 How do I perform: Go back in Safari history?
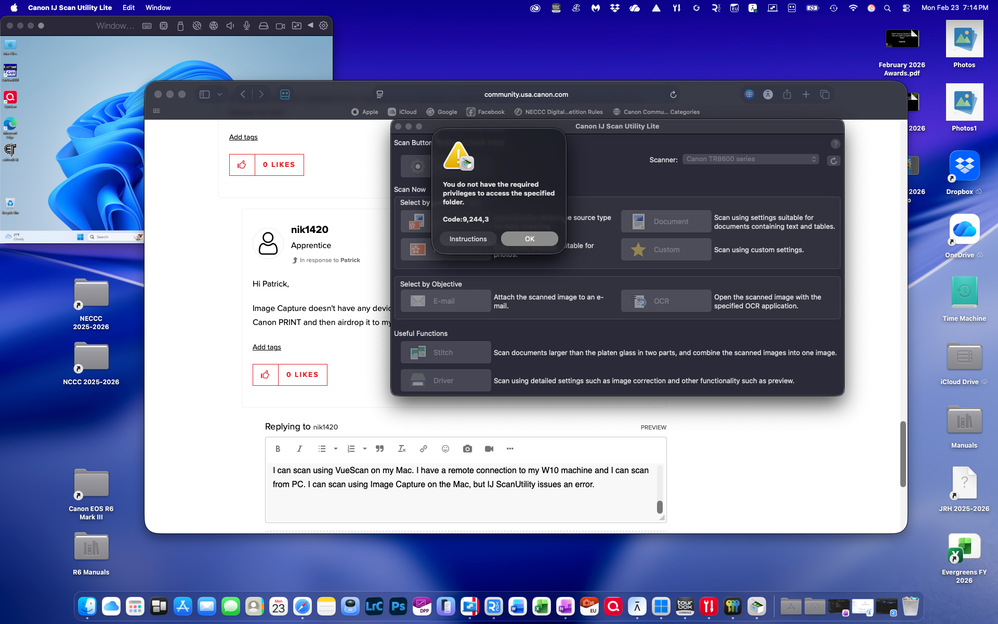242,94
